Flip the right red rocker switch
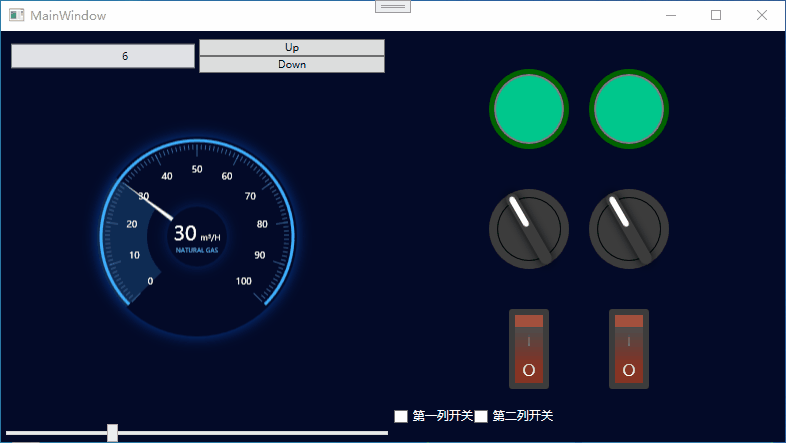This screenshot has height=443, width=786. tap(629, 348)
